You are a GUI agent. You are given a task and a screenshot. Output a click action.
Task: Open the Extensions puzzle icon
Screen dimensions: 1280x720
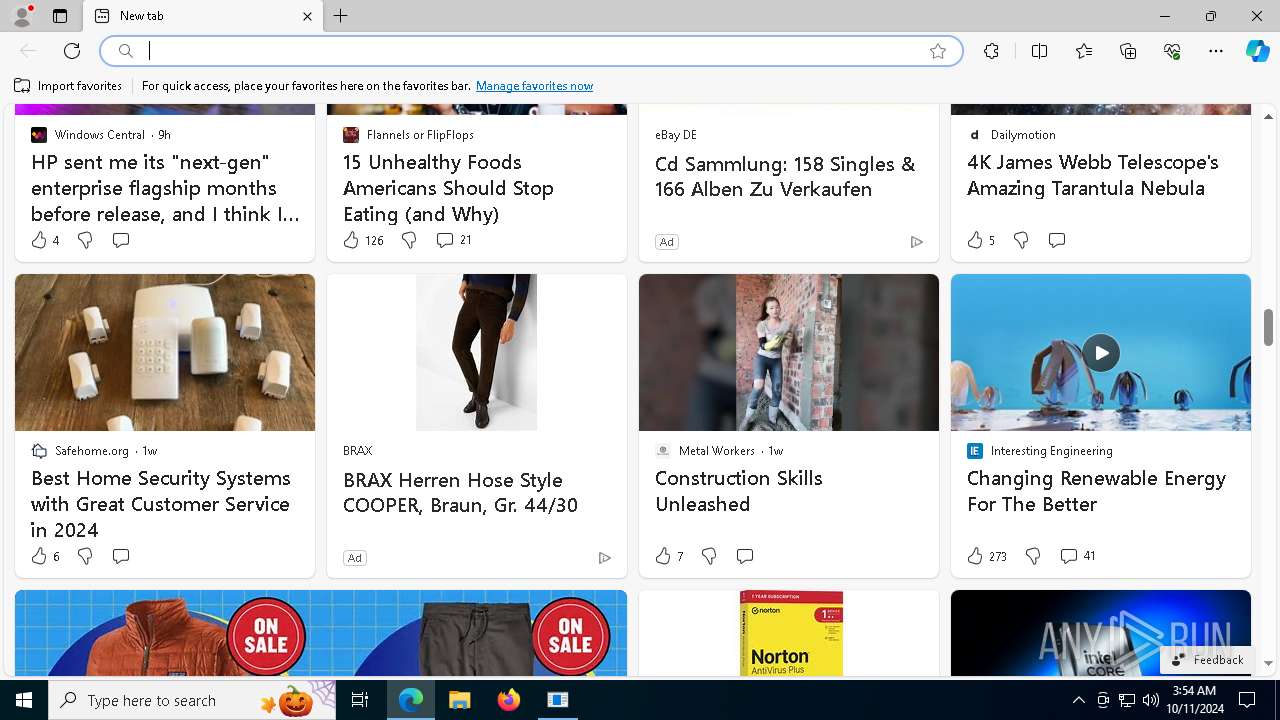point(991,51)
